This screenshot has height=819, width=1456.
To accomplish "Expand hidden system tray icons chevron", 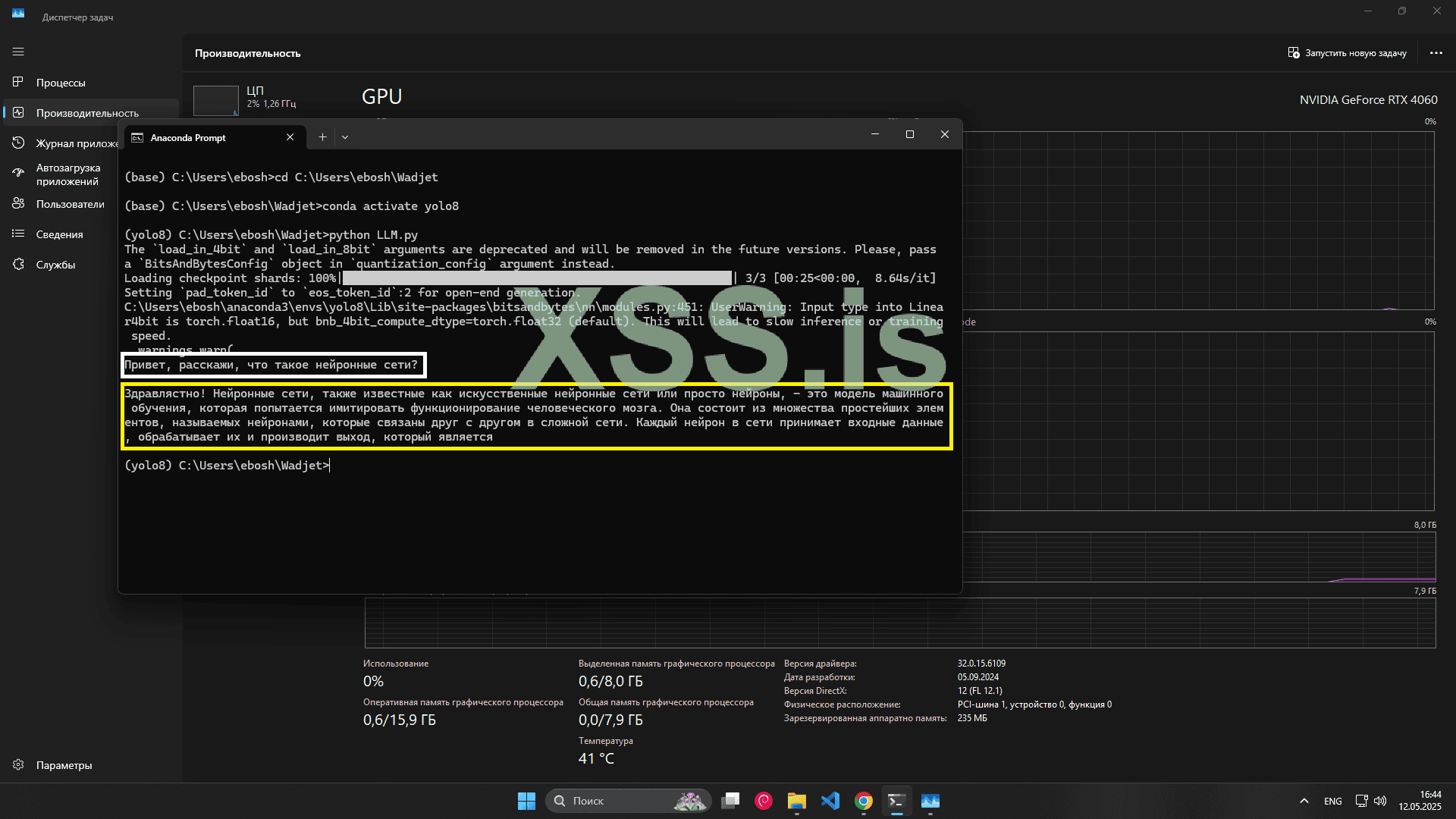I will pyautogui.click(x=1304, y=801).
